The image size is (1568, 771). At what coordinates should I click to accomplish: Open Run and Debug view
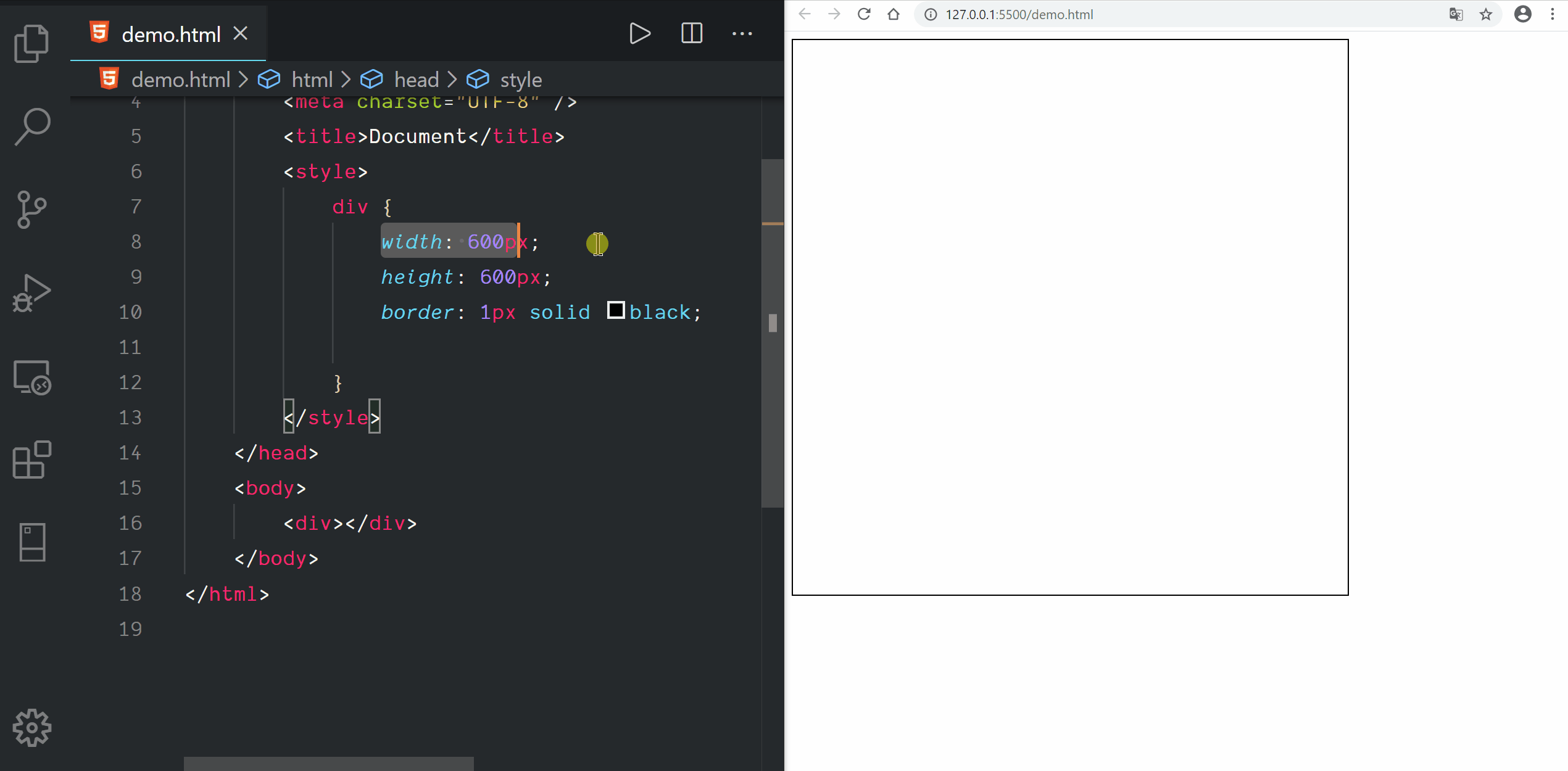coord(31,294)
